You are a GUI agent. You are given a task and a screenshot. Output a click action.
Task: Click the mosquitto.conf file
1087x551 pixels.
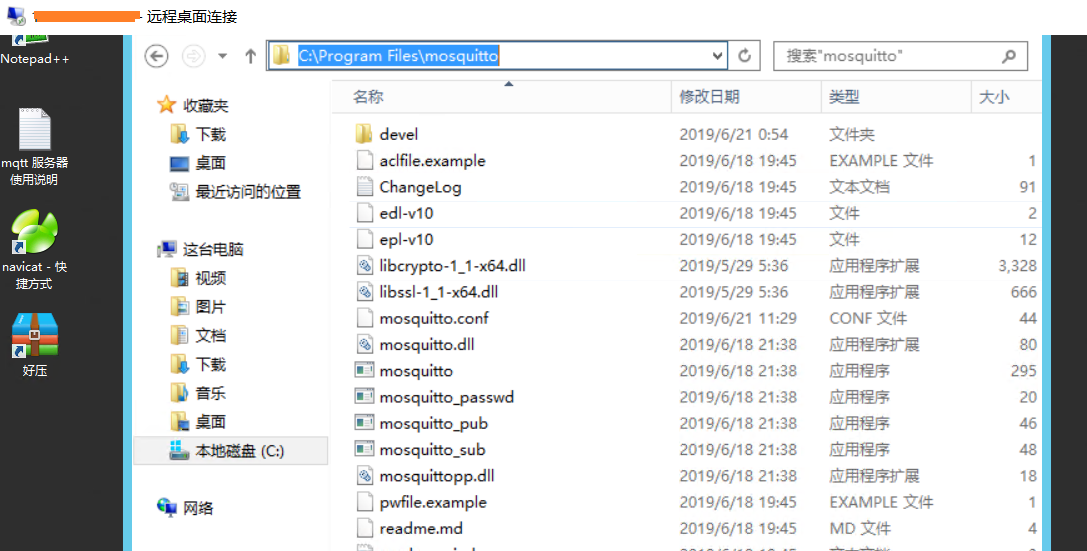click(433, 318)
